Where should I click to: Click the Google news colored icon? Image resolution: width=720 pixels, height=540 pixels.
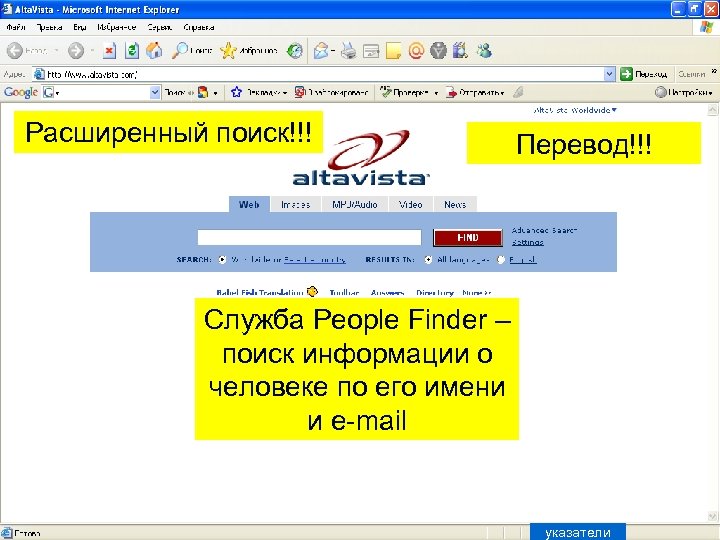click(x=203, y=92)
